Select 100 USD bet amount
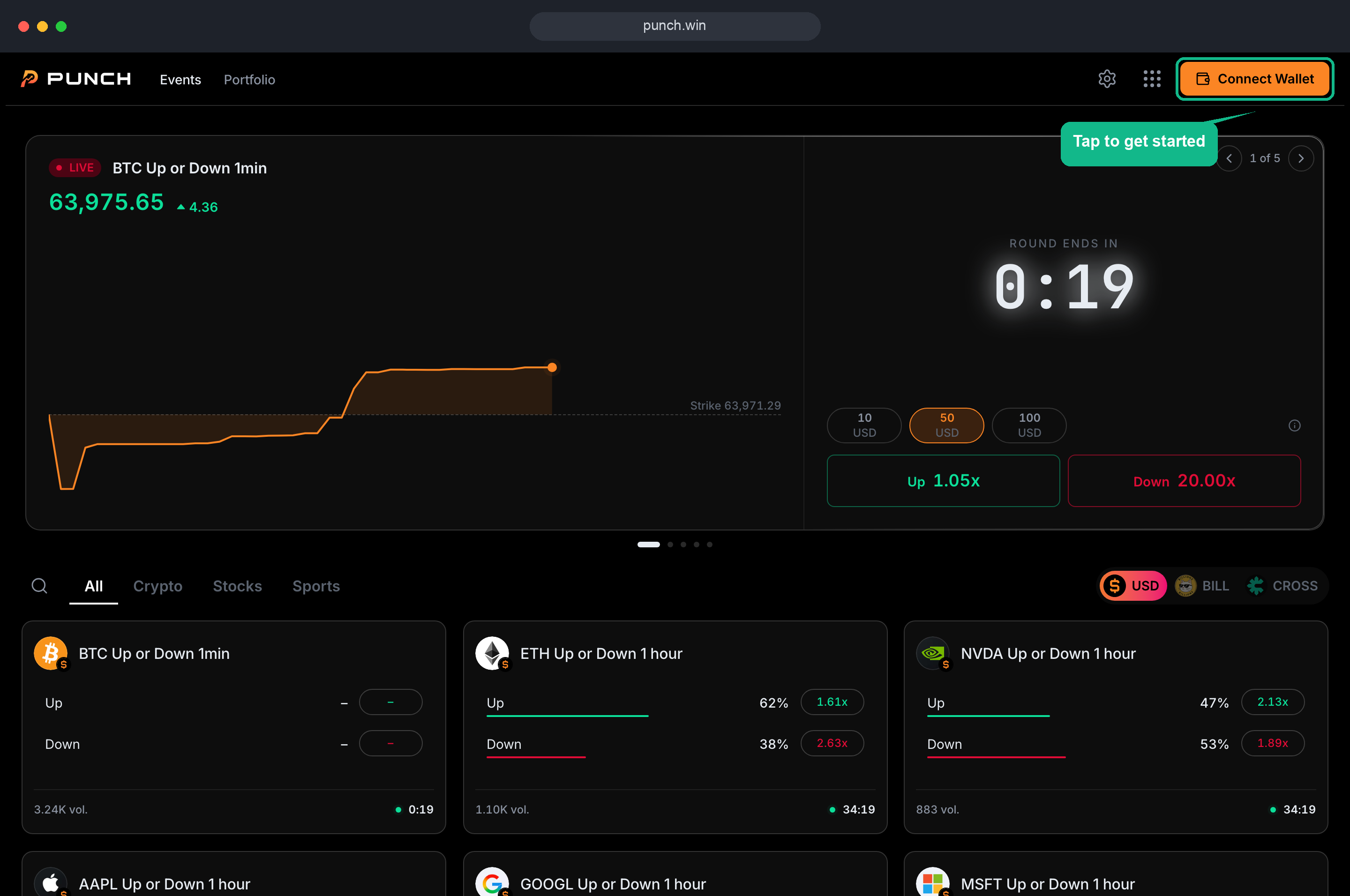 click(x=1029, y=425)
